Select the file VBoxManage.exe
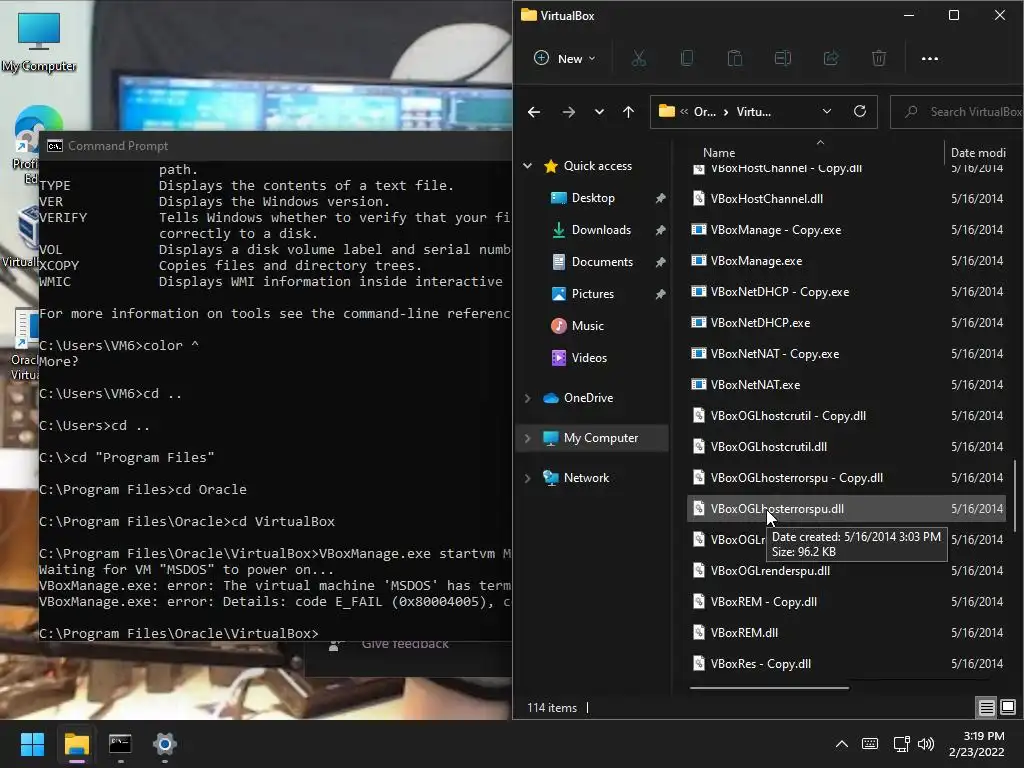 point(756,261)
